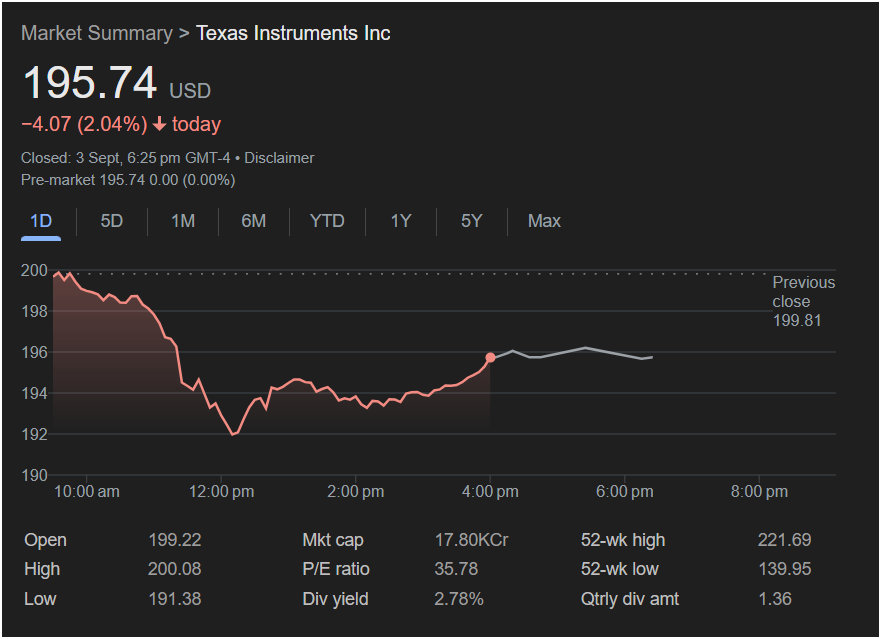The height and width of the screenshot is (639, 881).
Task: Click the Texas Instruments Inc title
Action: coord(293,33)
